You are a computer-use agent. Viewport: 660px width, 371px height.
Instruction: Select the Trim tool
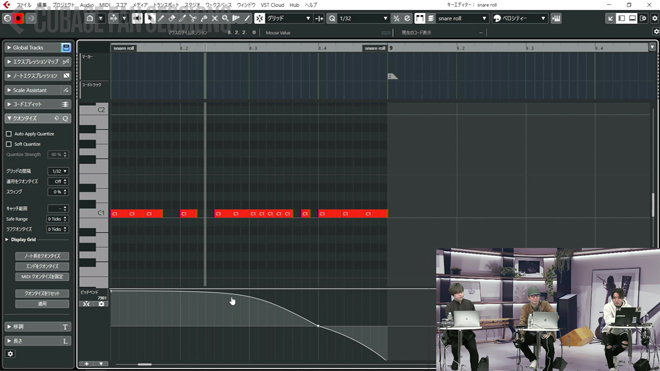[182, 19]
